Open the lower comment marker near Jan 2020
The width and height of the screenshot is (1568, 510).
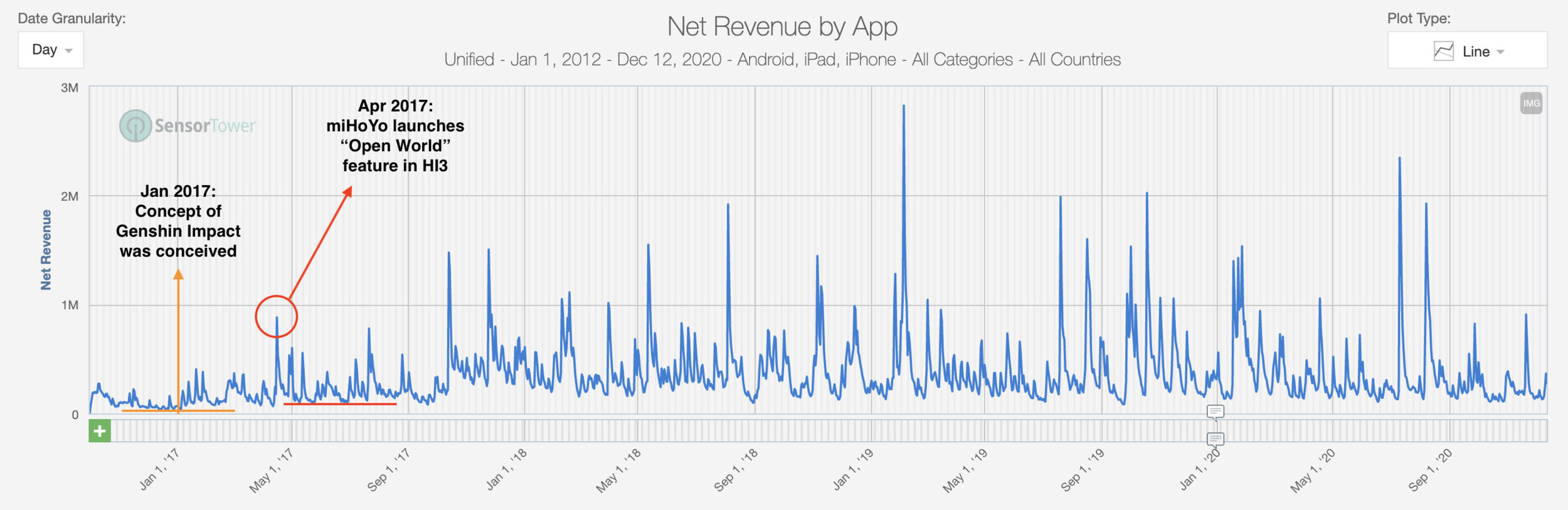pyautogui.click(x=1216, y=438)
